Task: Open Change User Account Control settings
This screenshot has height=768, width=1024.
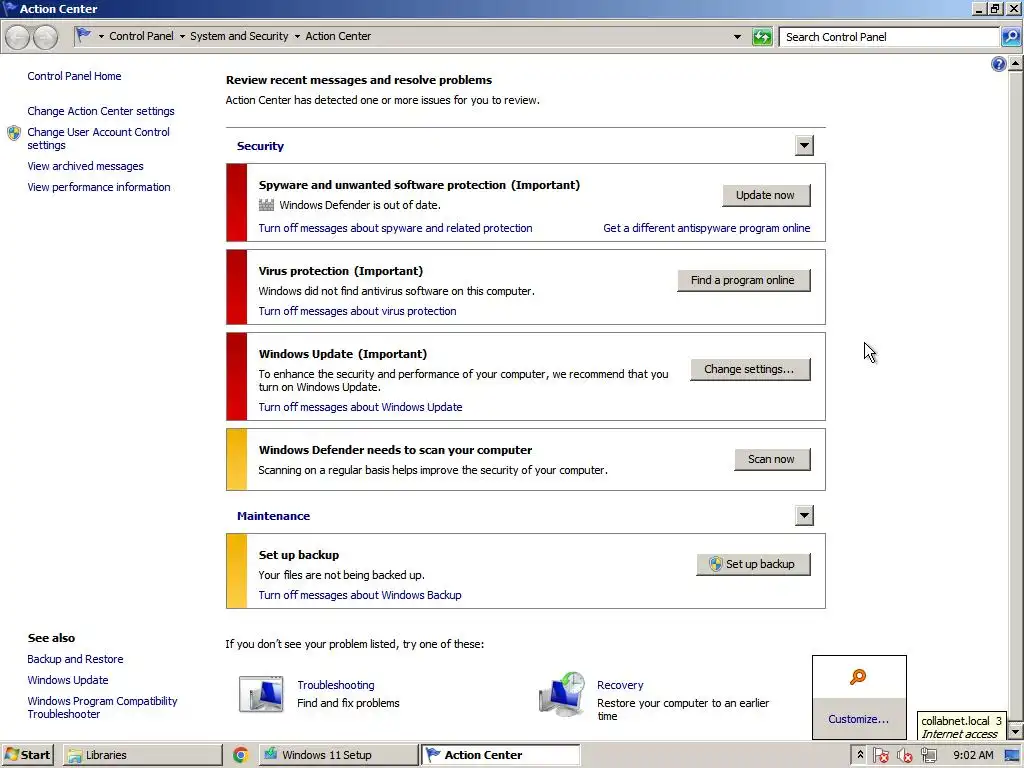Action: click(99, 138)
